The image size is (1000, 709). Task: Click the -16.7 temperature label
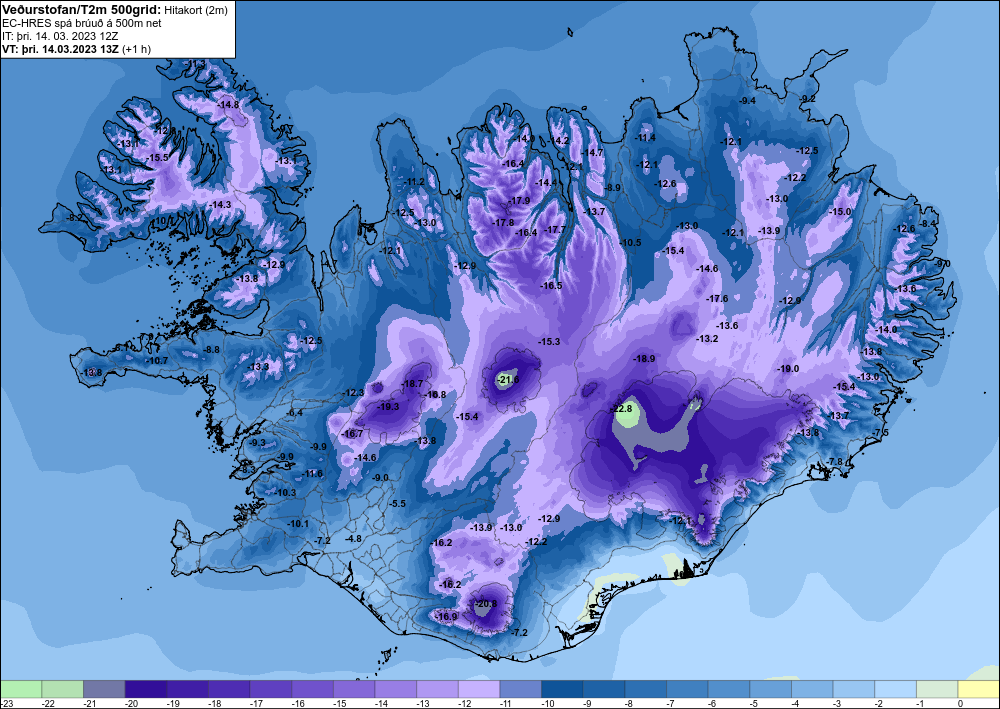352,434
